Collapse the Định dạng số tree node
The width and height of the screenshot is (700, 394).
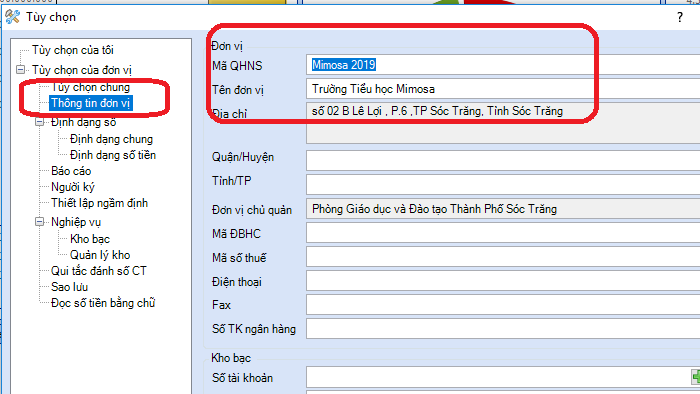click(39, 122)
